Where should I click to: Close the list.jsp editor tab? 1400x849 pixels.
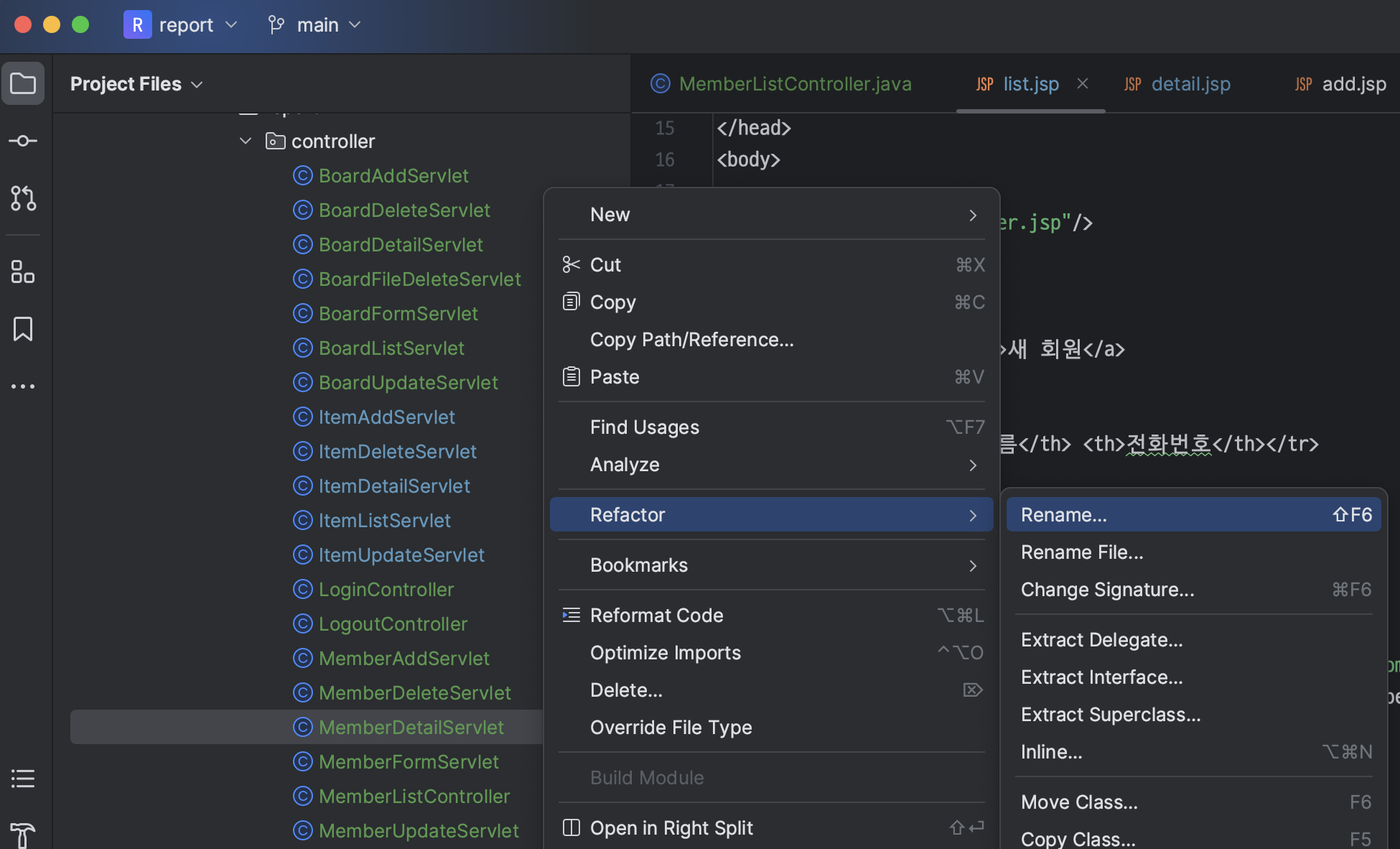pos(1083,84)
